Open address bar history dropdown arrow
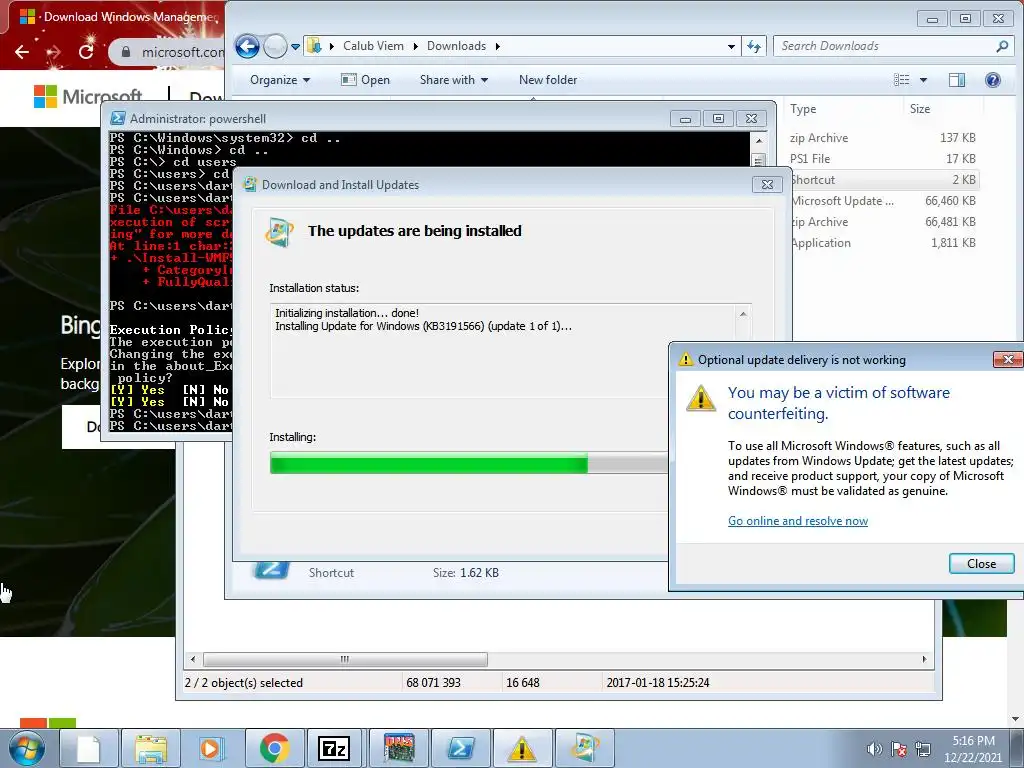This screenshot has width=1024, height=768. [731, 46]
